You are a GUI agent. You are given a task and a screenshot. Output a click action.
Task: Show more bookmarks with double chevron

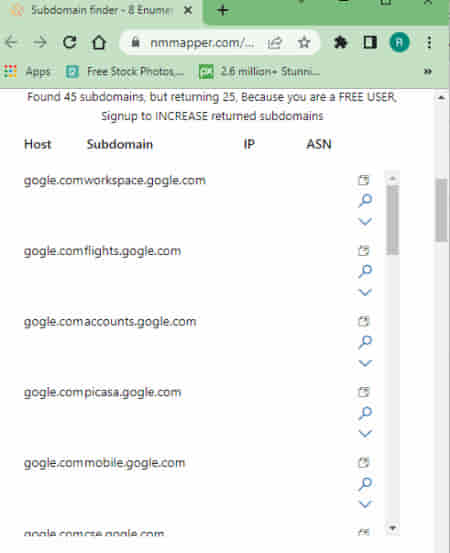tap(428, 72)
